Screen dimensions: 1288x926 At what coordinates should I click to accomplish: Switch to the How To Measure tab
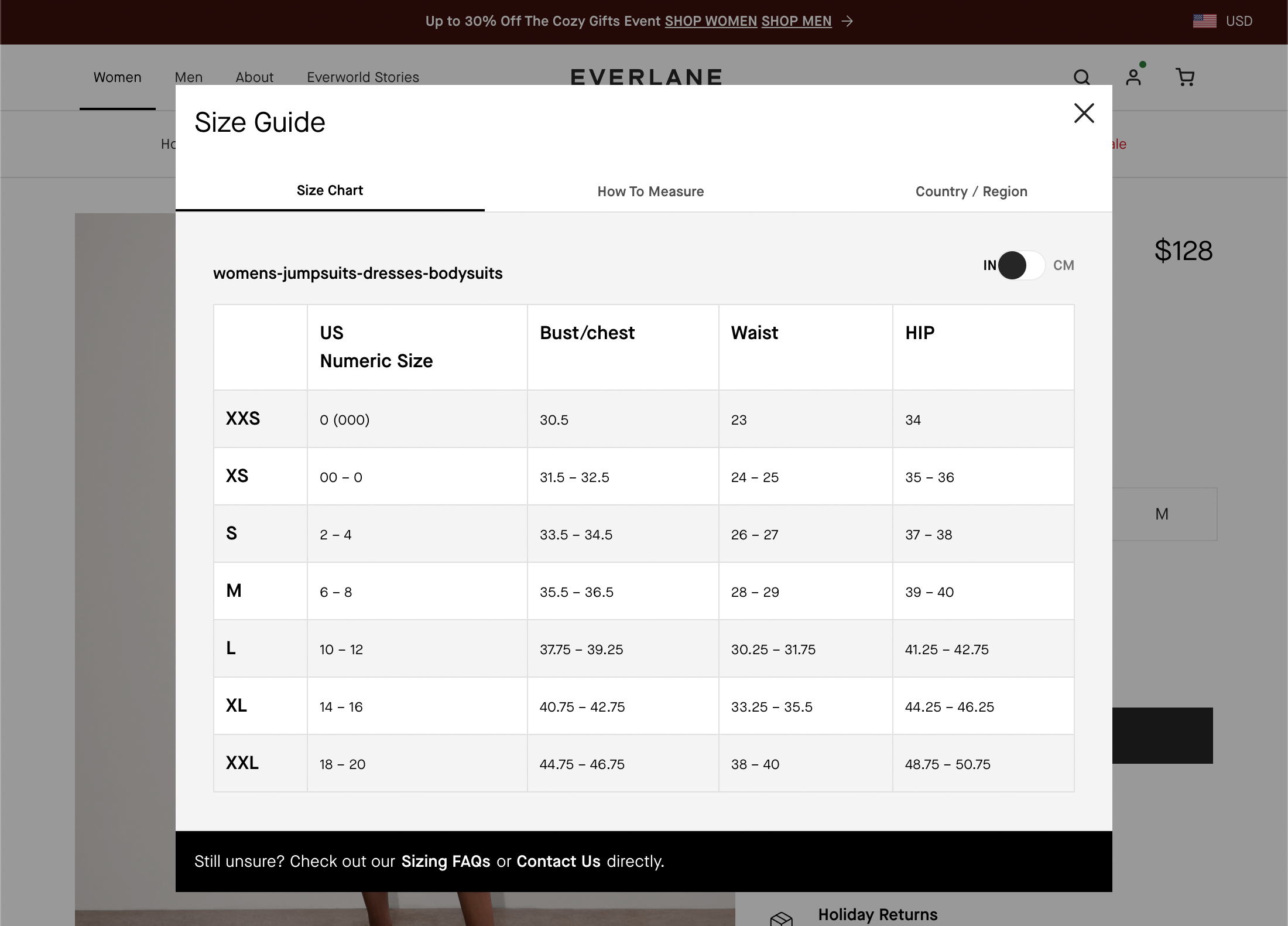pos(650,191)
